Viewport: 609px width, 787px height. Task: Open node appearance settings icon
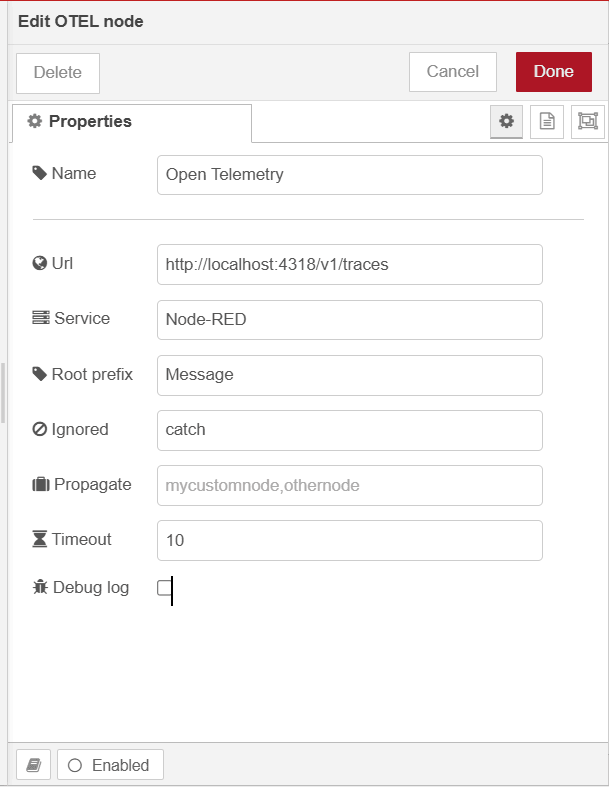click(587, 121)
